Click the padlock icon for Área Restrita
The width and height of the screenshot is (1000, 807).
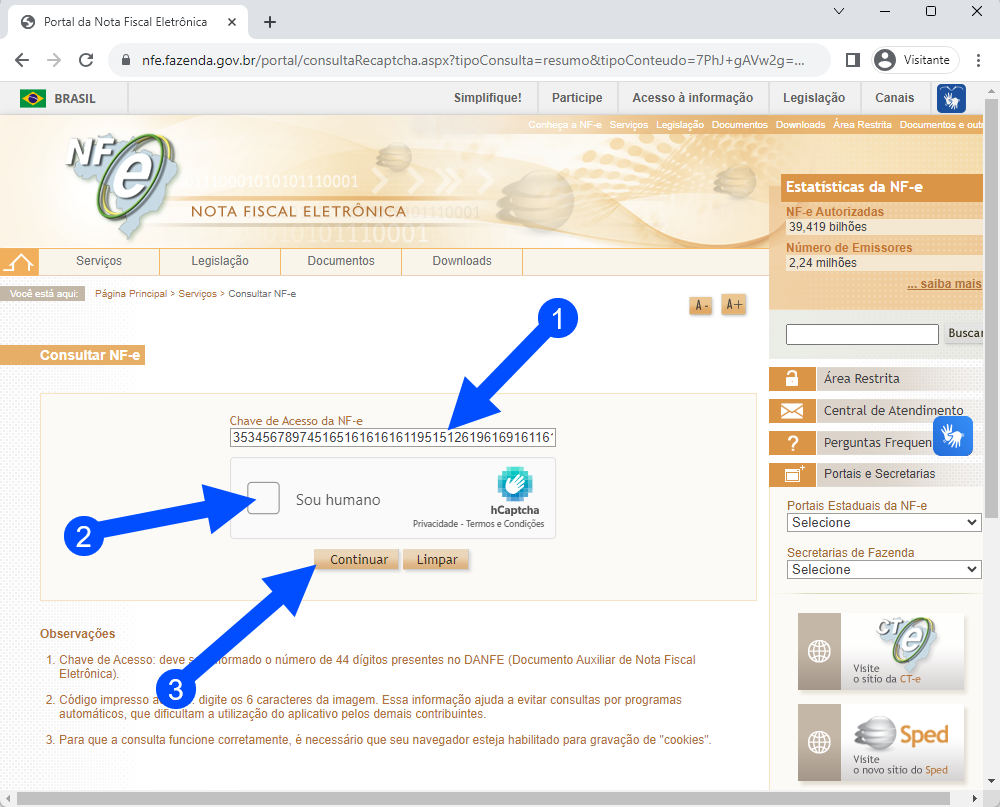coord(792,378)
